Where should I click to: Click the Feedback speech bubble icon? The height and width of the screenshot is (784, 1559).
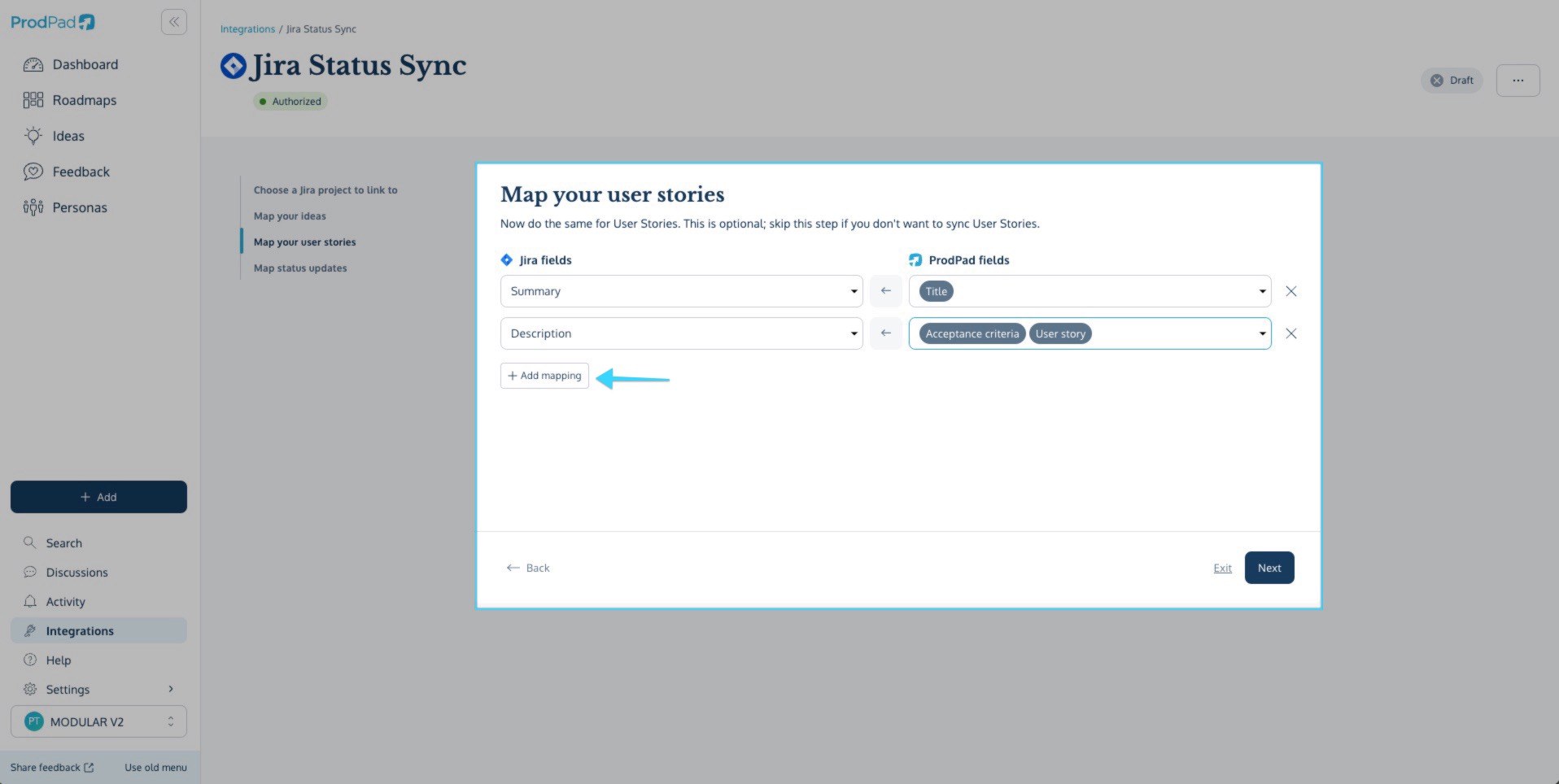click(x=33, y=172)
